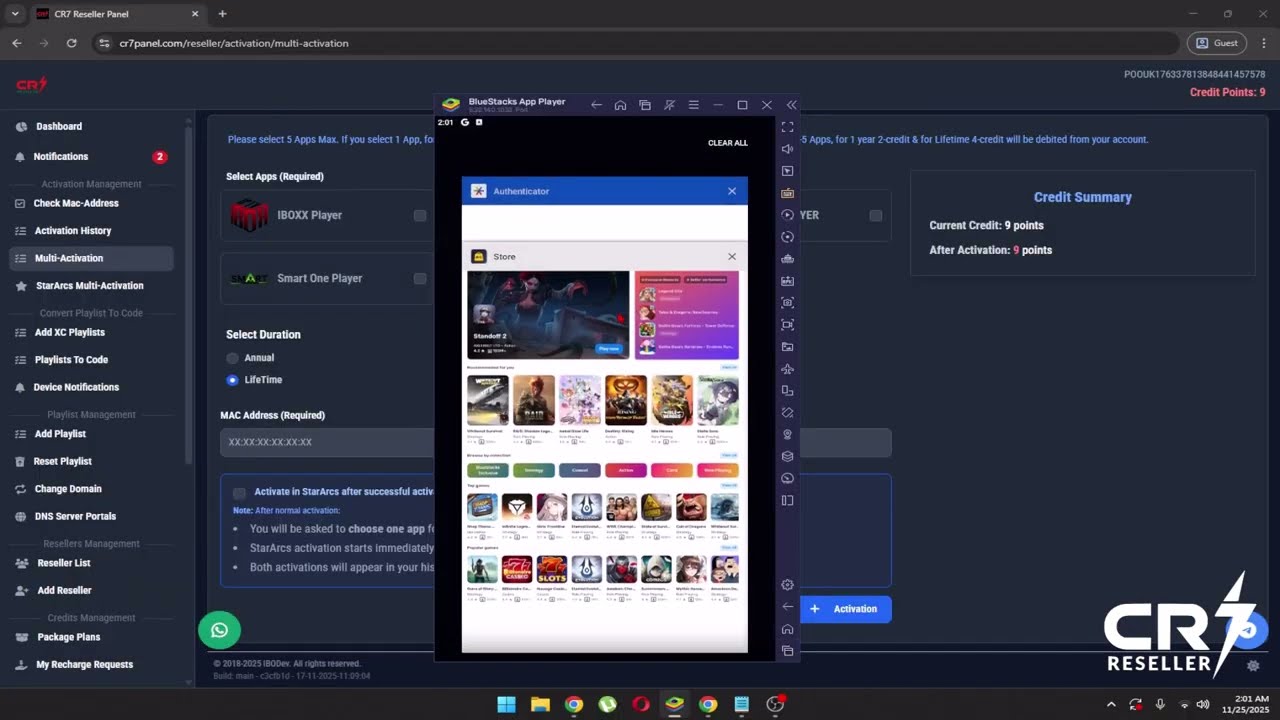Click the BlueStacks volume speaker icon
Image resolution: width=1280 pixels, height=720 pixels.
787,149
